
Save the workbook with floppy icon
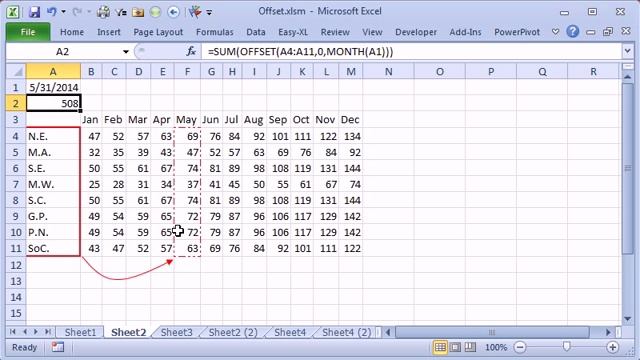click(34, 12)
